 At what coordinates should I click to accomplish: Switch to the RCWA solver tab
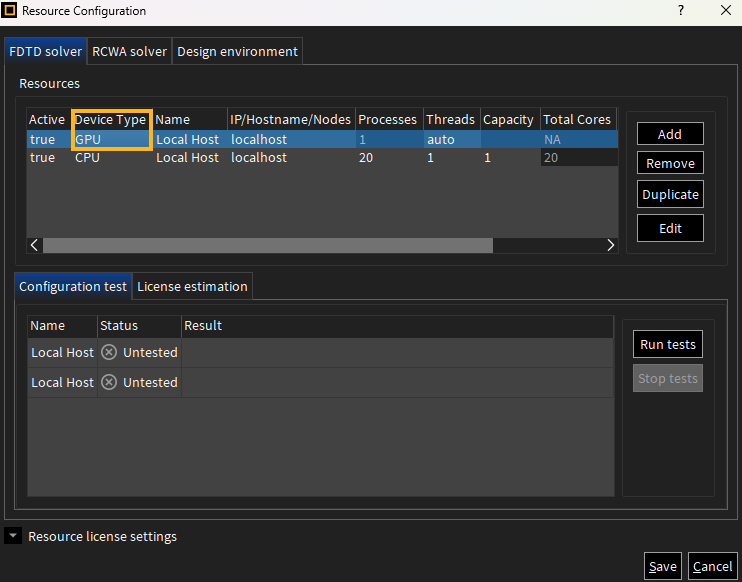(129, 51)
